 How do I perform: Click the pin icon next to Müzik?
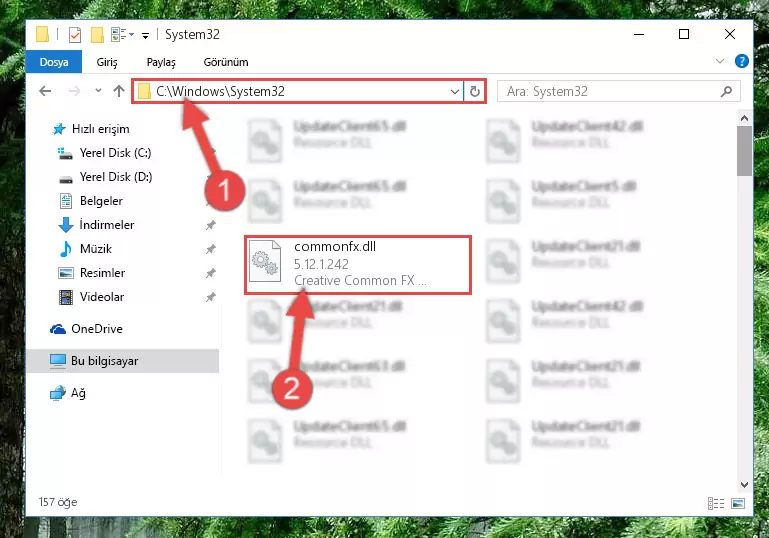pos(210,249)
